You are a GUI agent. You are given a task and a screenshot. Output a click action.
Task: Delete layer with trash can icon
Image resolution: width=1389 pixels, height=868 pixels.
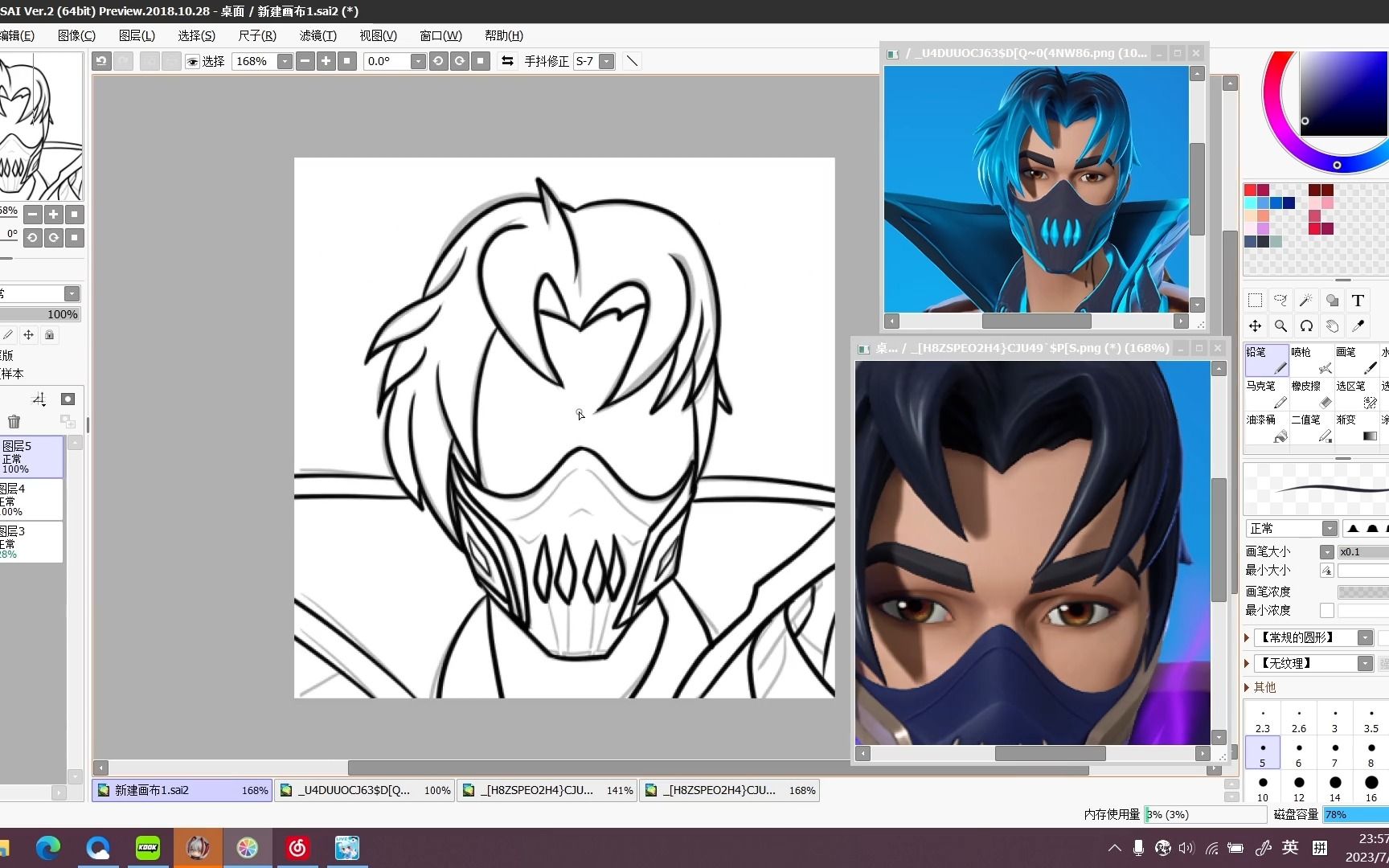click(x=14, y=421)
